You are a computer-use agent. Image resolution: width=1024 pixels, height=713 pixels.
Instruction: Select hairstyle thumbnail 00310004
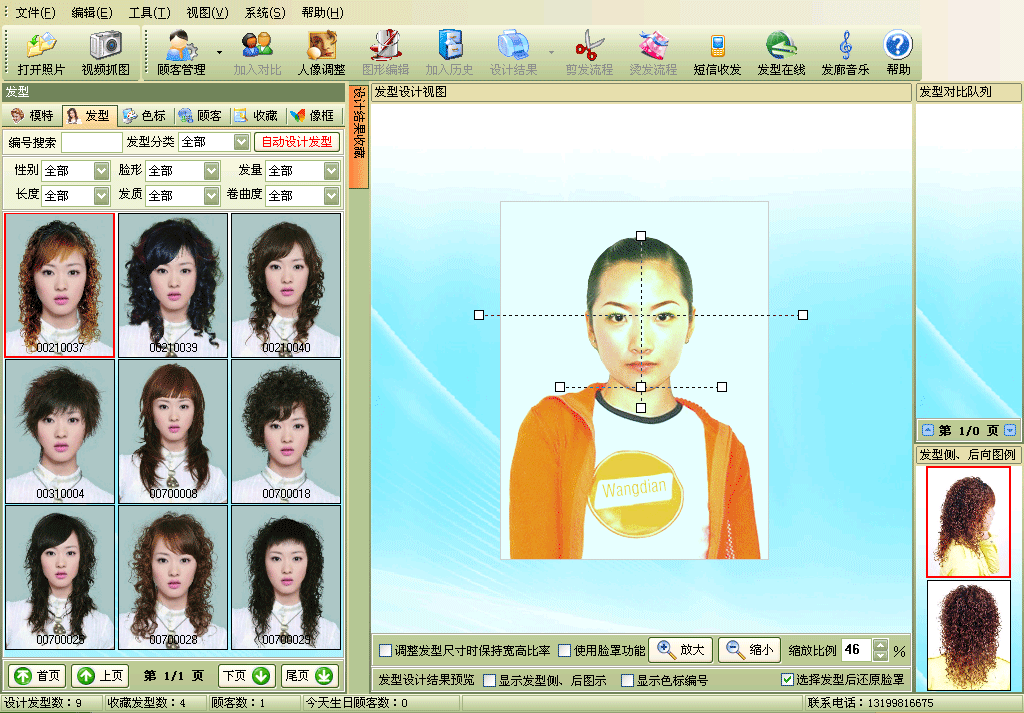click(x=60, y=430)
